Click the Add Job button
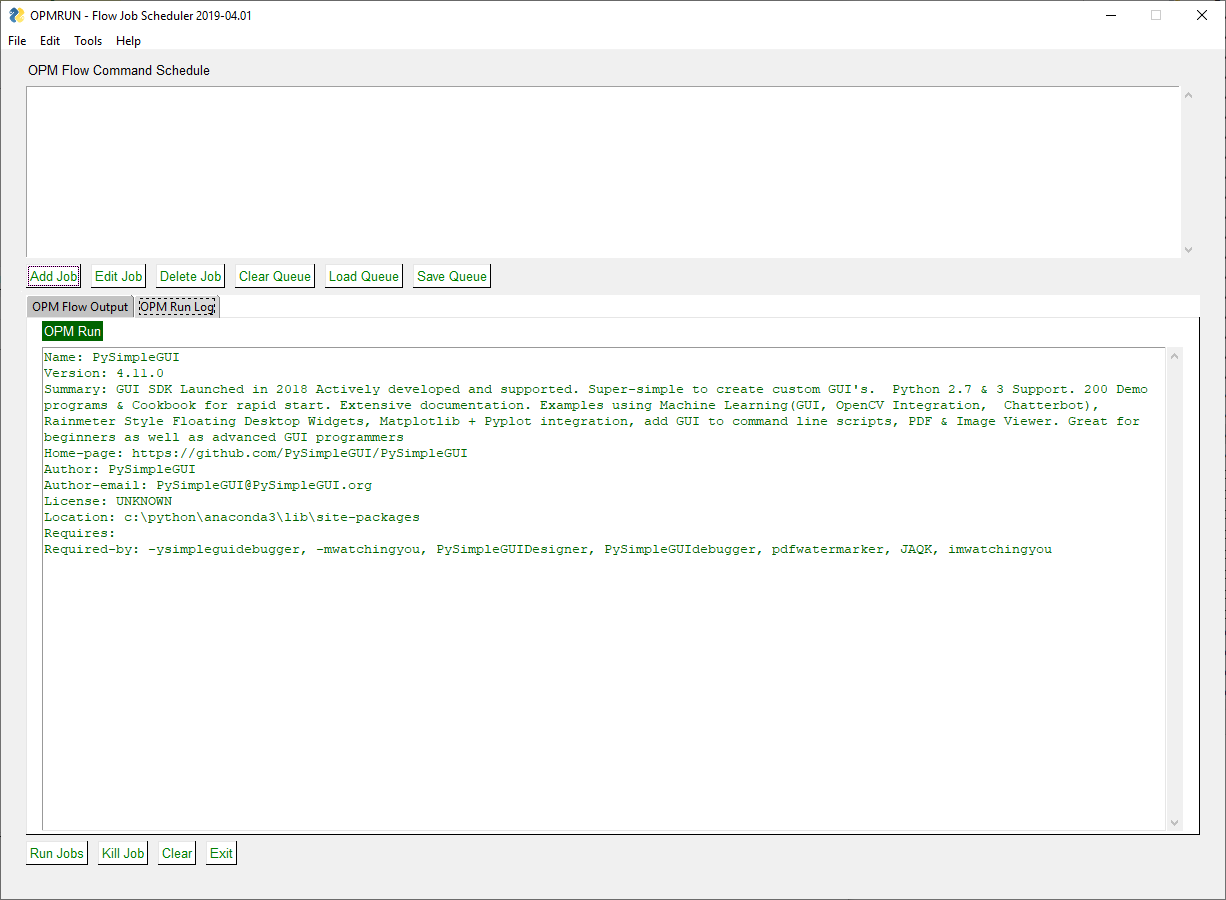The image size is (1226, 900). [53, 276]
